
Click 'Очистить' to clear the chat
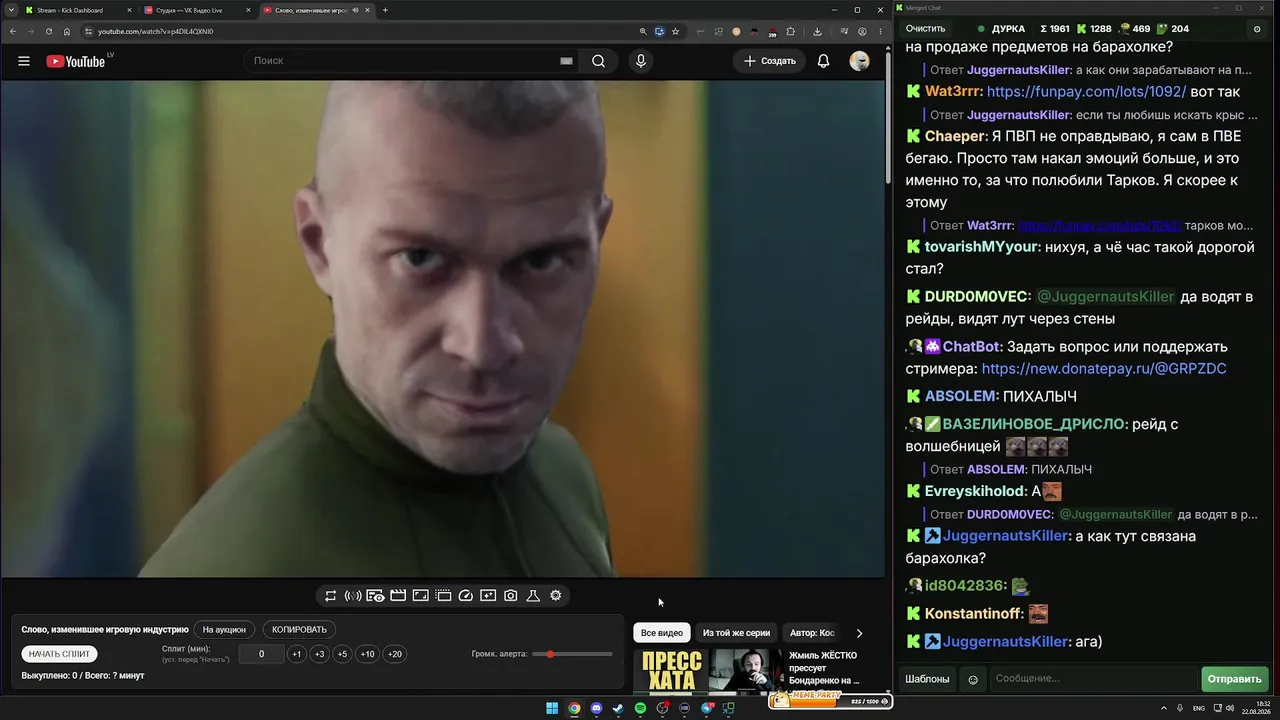(925, 29)
